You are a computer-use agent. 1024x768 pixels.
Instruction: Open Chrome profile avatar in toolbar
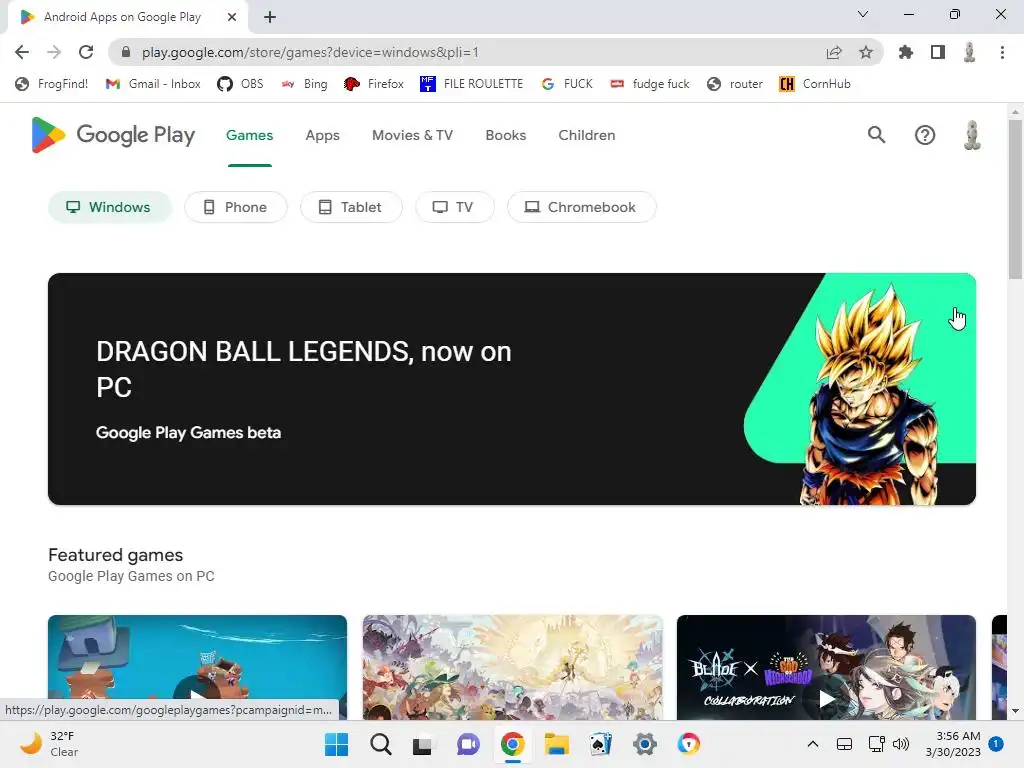point(970,52)
